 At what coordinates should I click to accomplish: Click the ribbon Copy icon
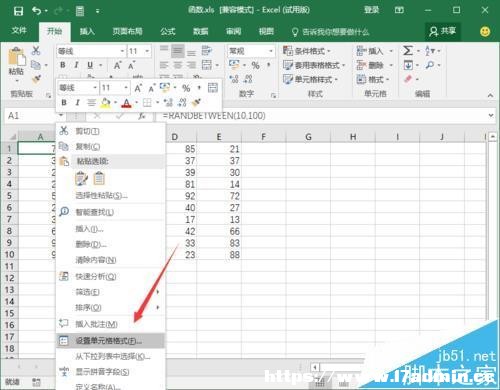pos(36,64)
